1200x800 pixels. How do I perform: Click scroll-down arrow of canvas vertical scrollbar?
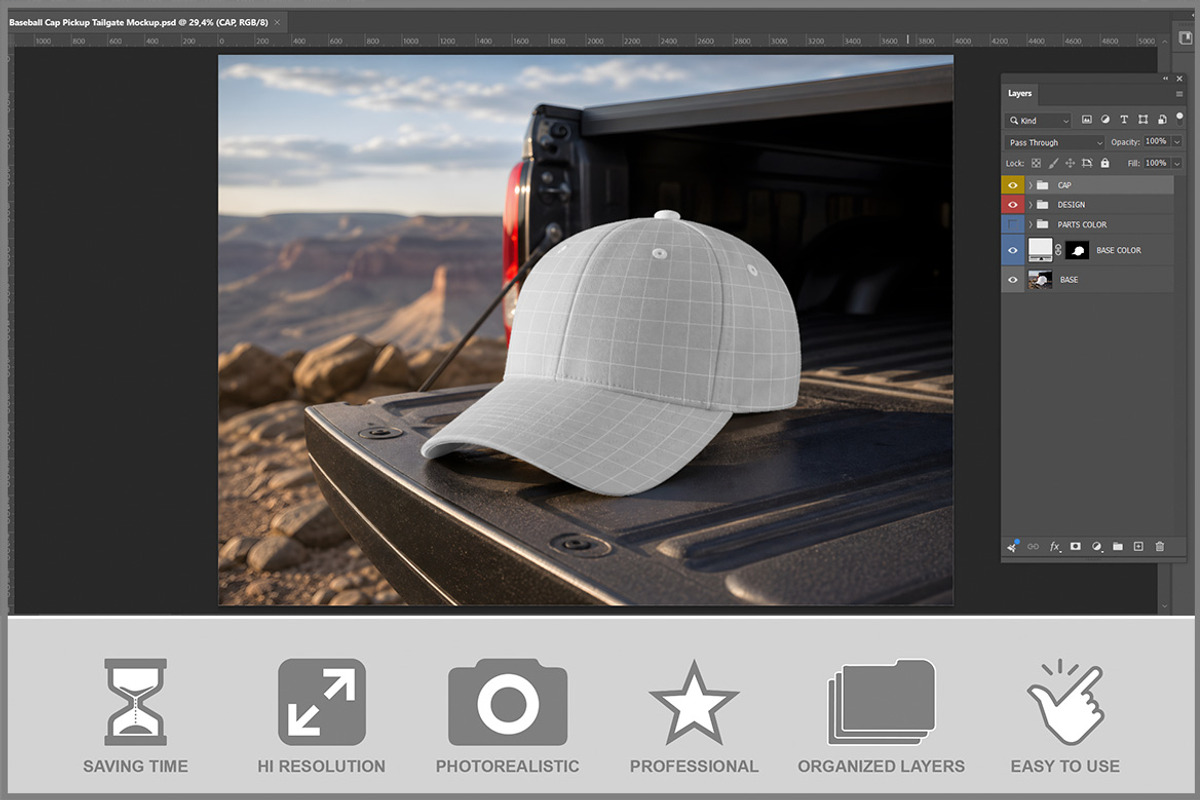[x=1165, y=606]
